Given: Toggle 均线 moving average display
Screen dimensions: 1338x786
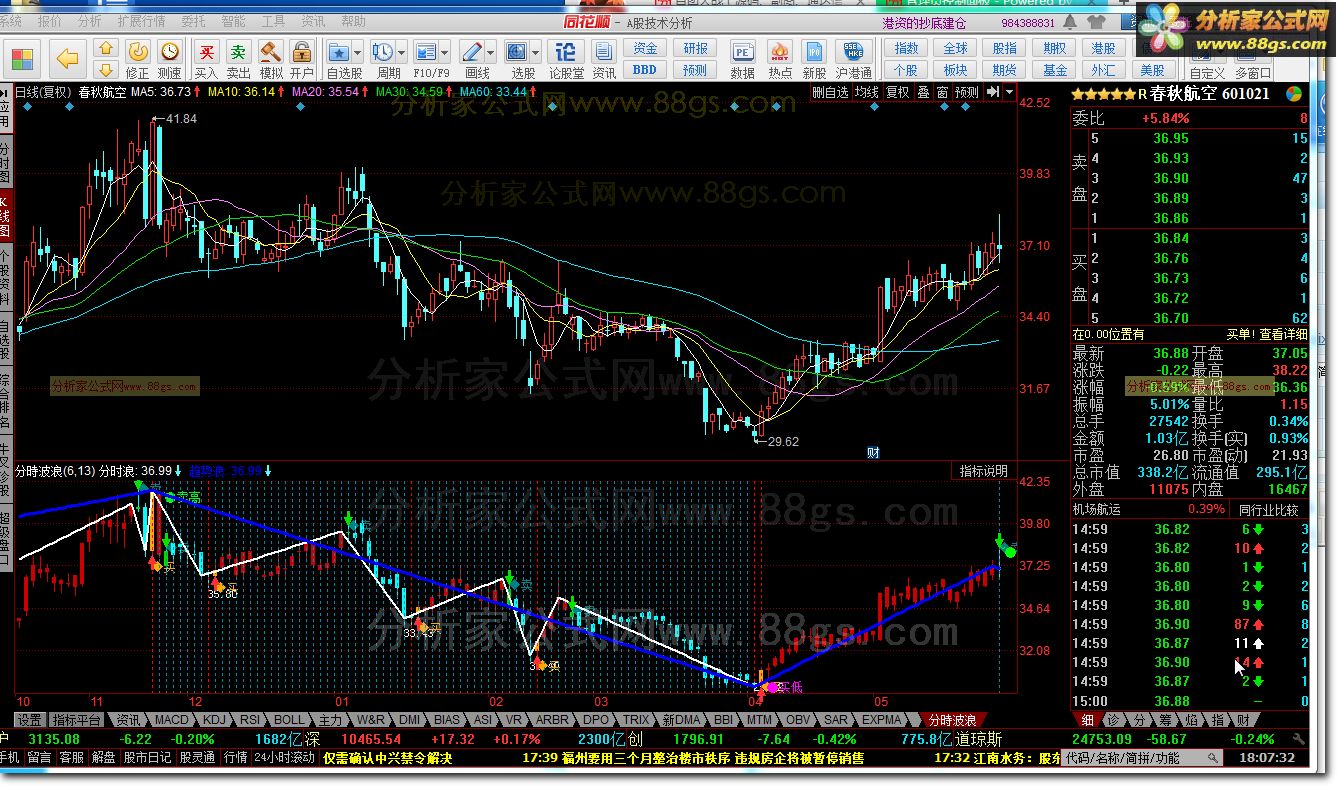Looking at the screenshot, I should tap(866, 92).
